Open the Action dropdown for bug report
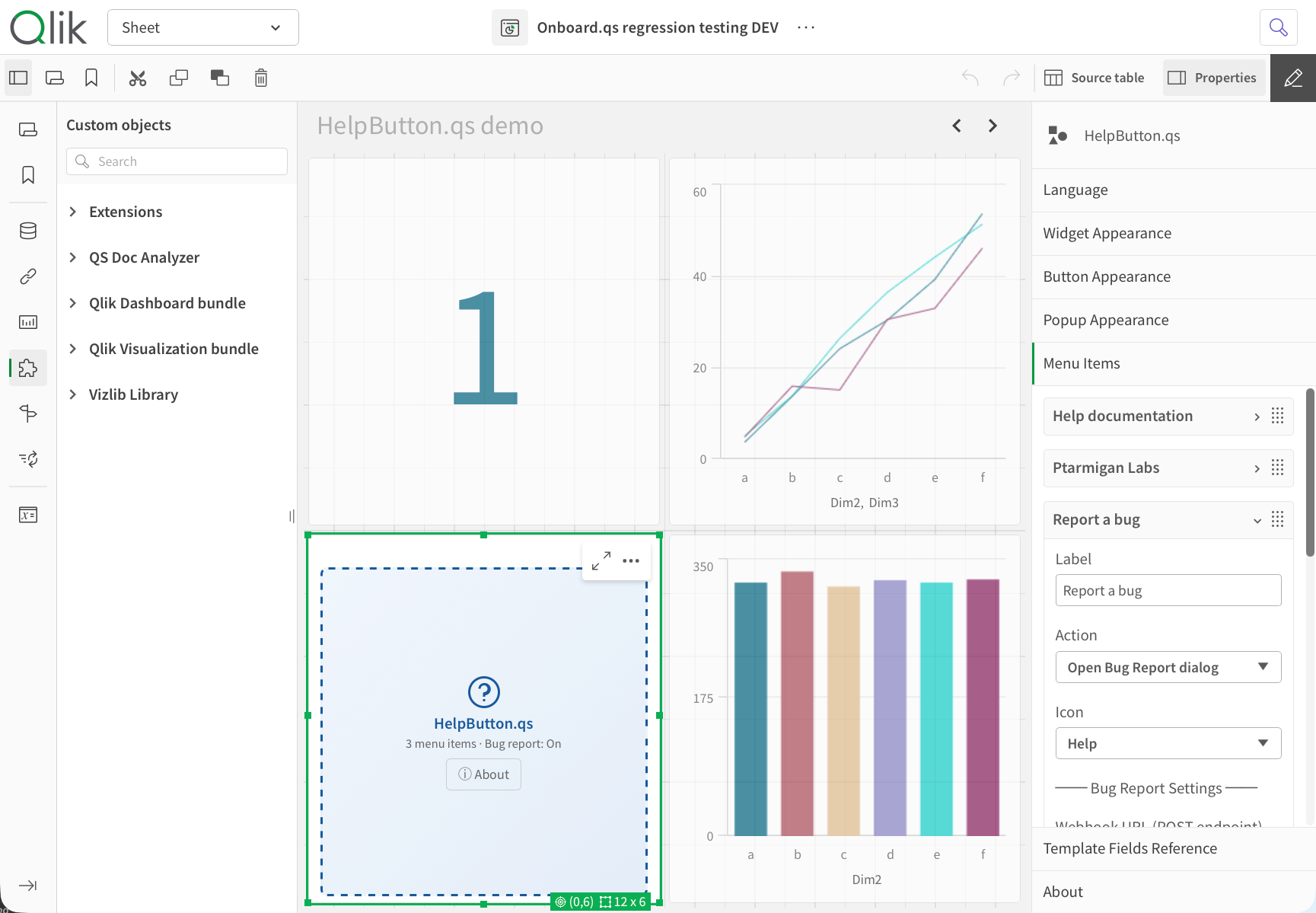Image resolution: width=1316 pixels, height=913 pixels. (x=1168, y=667)
